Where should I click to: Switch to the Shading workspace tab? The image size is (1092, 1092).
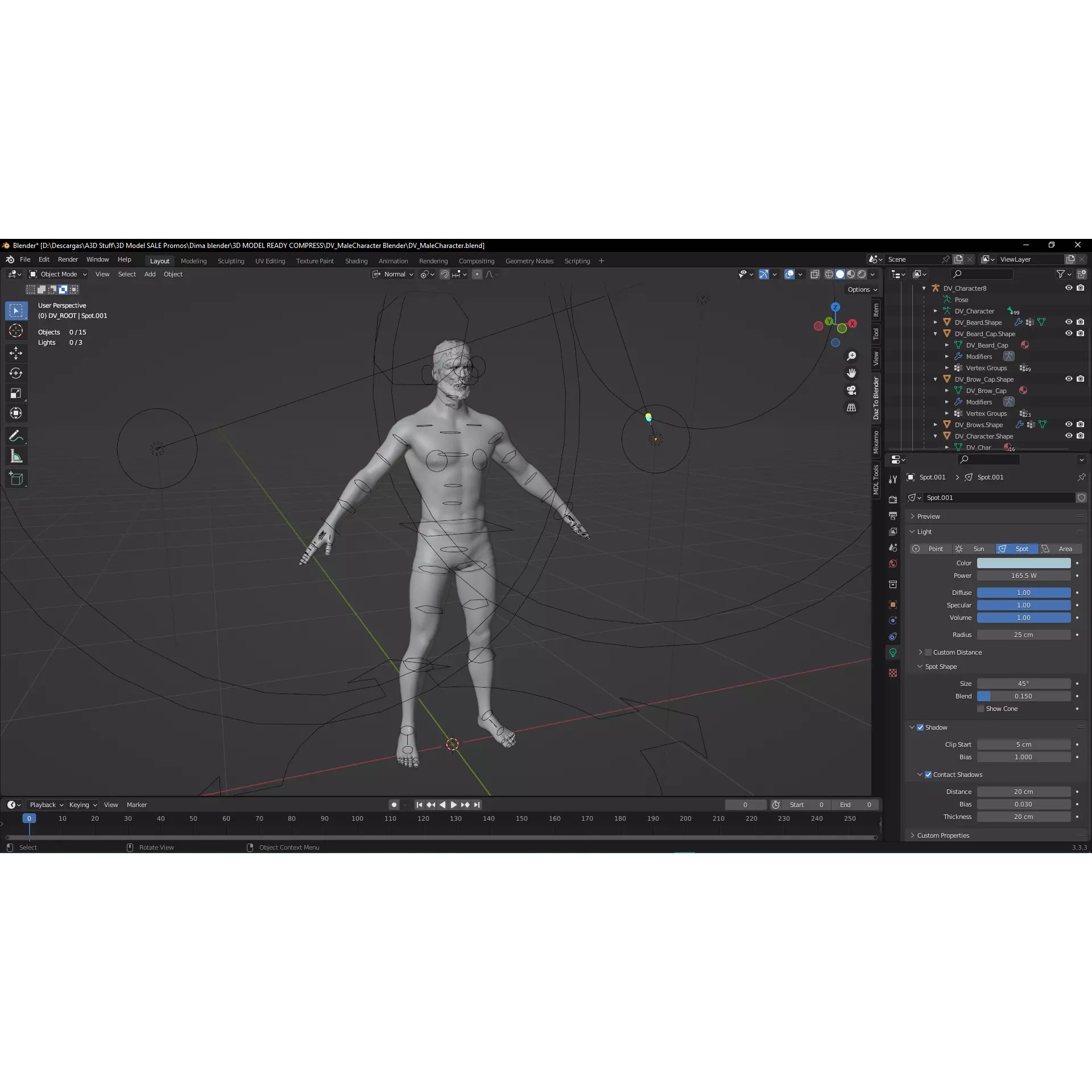tap(356, 260)
